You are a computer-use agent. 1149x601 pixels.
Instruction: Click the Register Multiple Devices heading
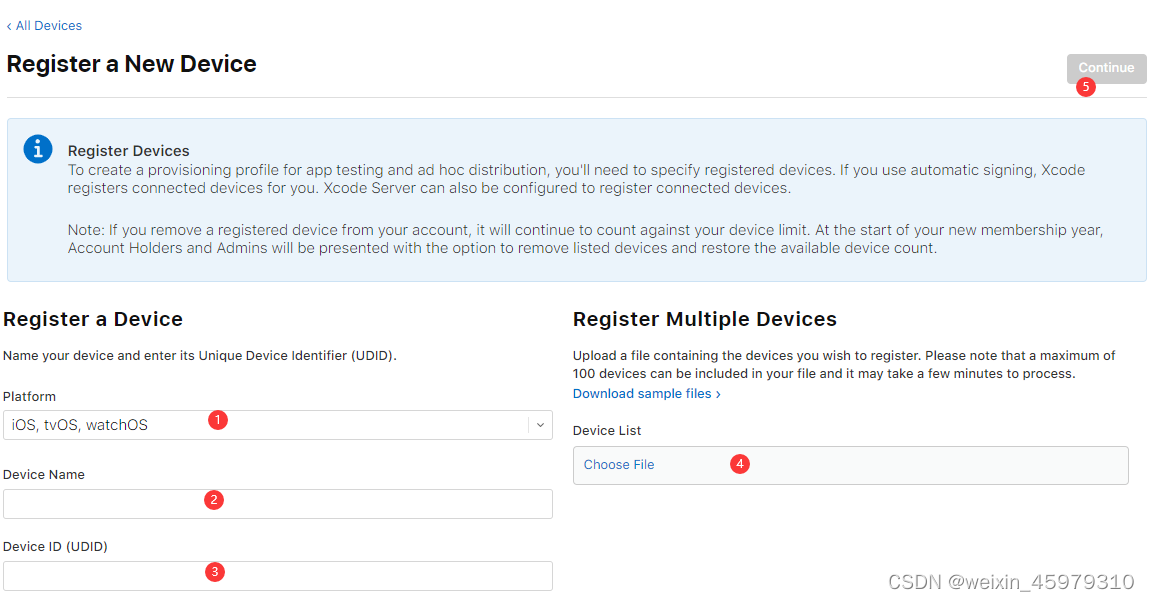[x=704, y=320]
